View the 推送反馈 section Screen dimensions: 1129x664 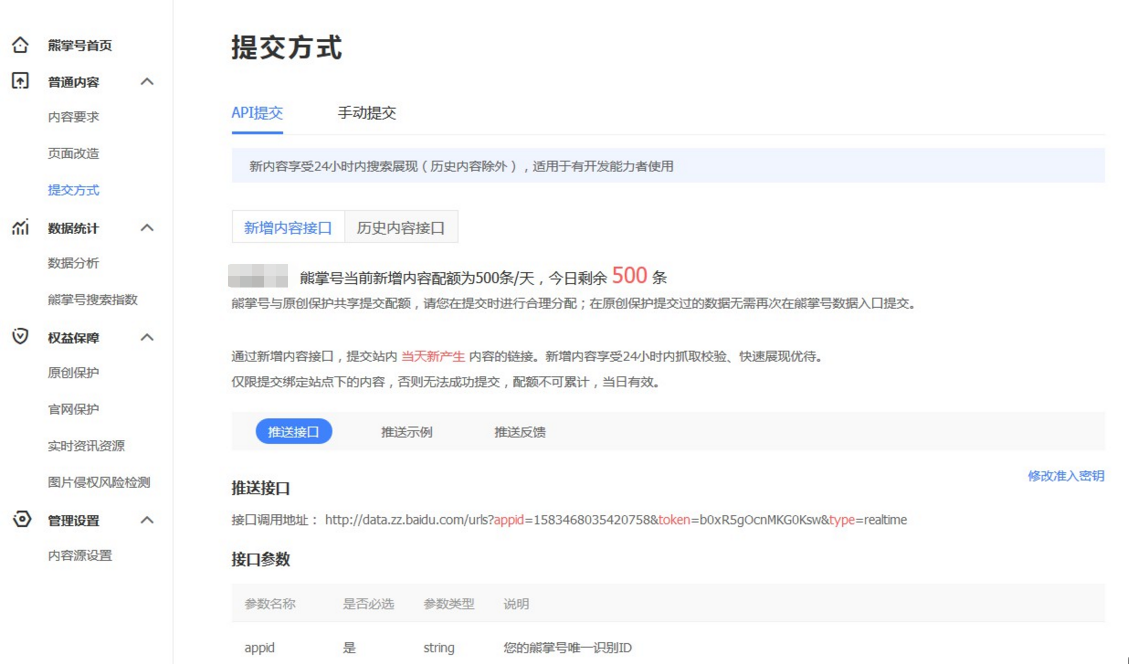(x=520, y=432)
